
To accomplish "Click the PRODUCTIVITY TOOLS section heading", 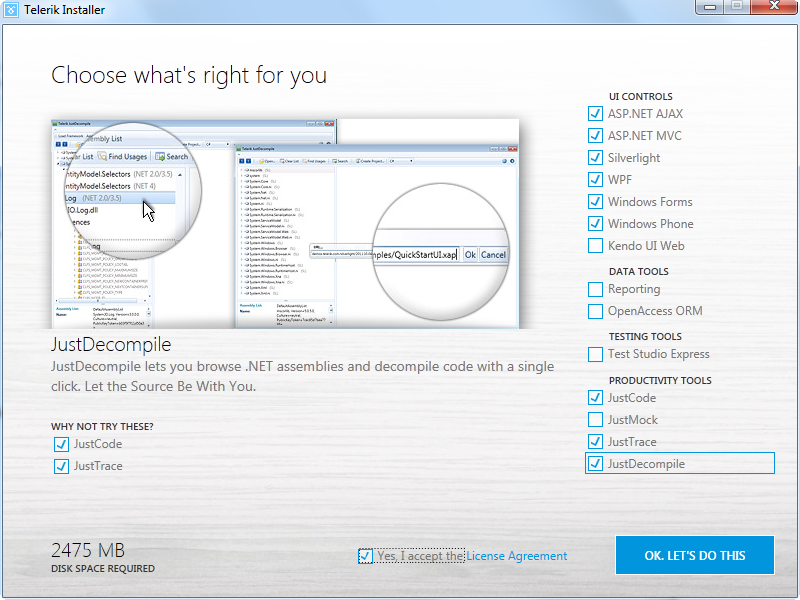I will tap(660, 380).
